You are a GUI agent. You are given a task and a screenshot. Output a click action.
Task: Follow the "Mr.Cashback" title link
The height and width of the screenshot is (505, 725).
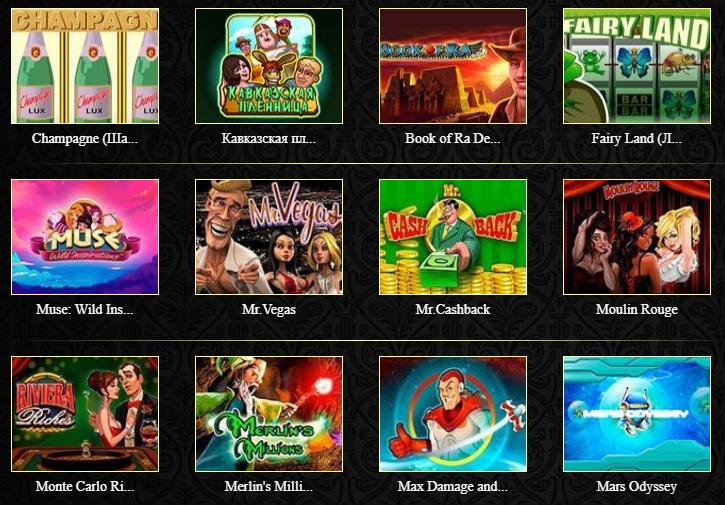453,309
